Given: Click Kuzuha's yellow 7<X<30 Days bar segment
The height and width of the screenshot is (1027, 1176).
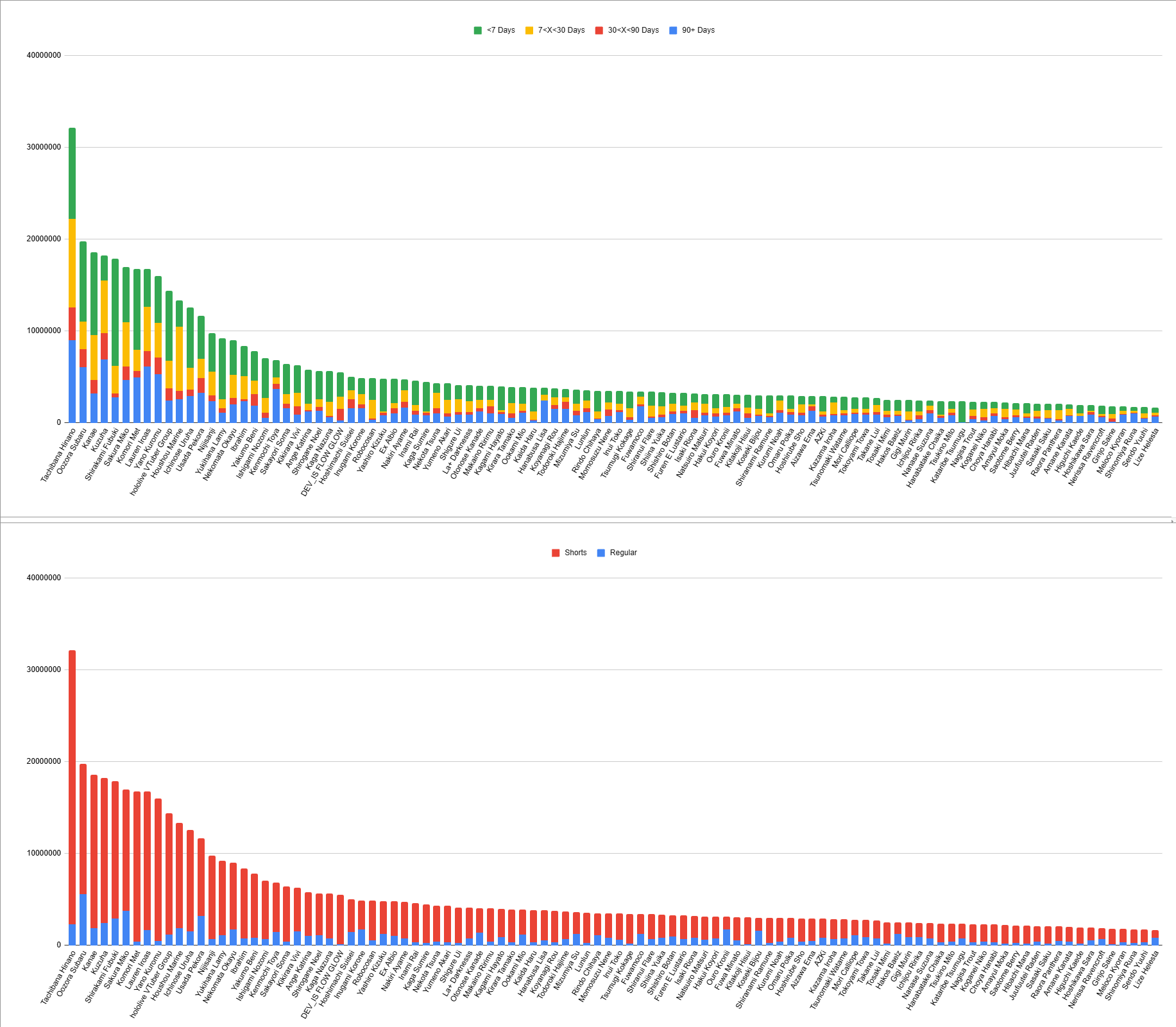Looking at the screenshot, I should click(105, 307).
